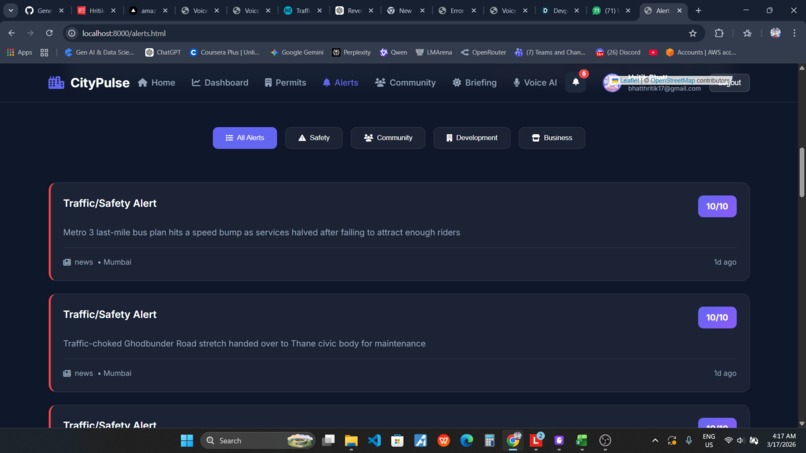The image size is (806, 453).
Task: Open File Explorer from taskbar
Action: pos(351,441)
